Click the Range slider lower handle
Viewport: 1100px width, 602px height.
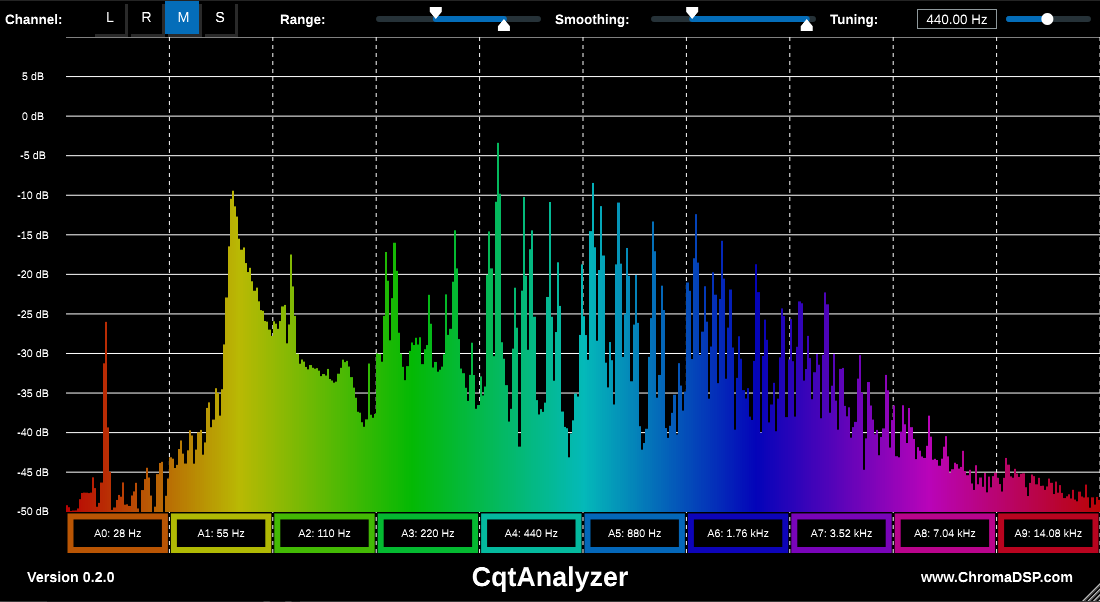tap(504, 26)
